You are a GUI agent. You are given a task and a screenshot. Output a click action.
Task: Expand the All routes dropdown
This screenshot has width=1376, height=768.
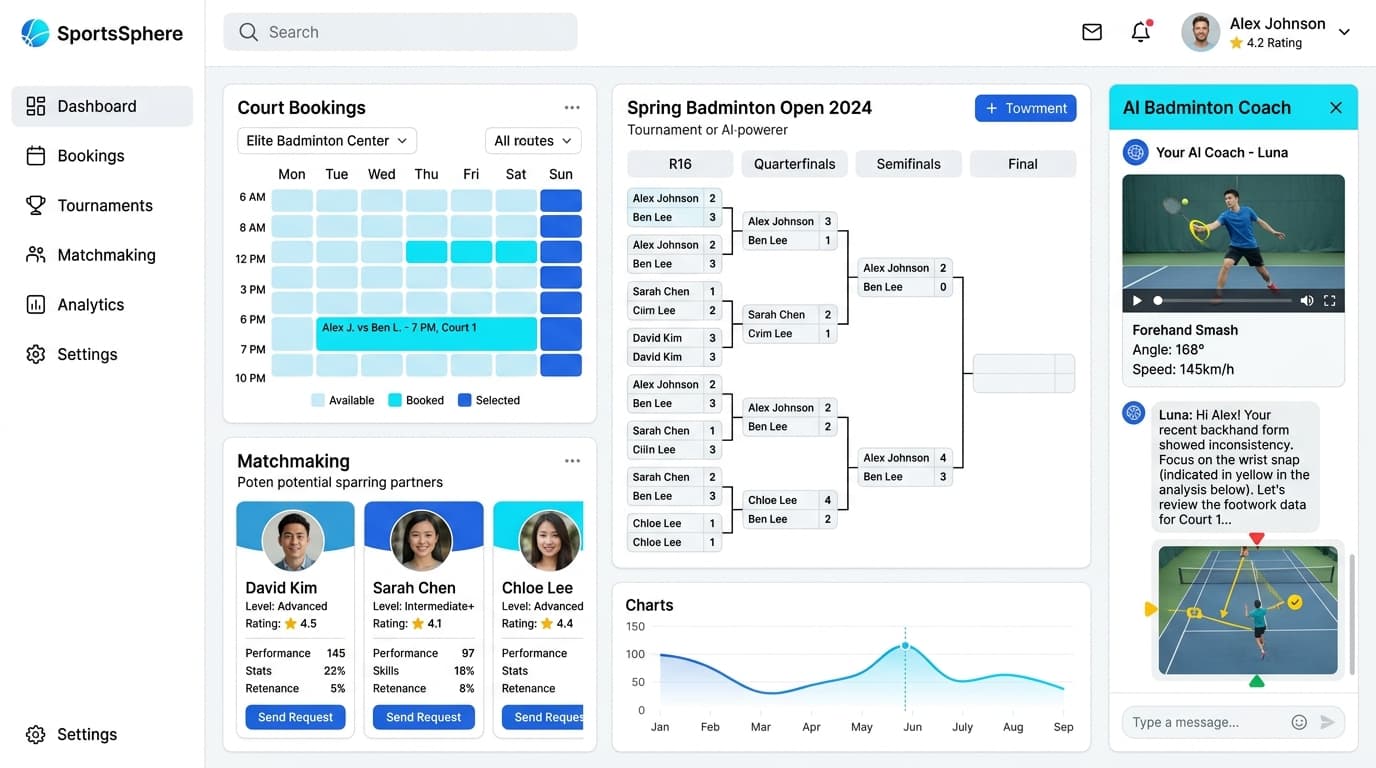[533, 141]
